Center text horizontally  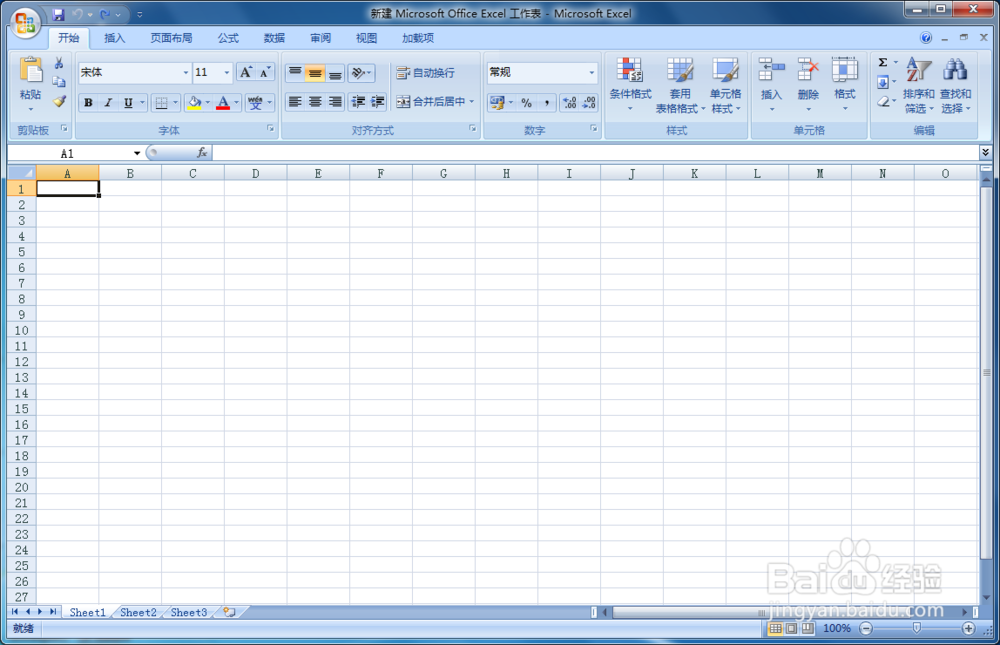point(315,101)
